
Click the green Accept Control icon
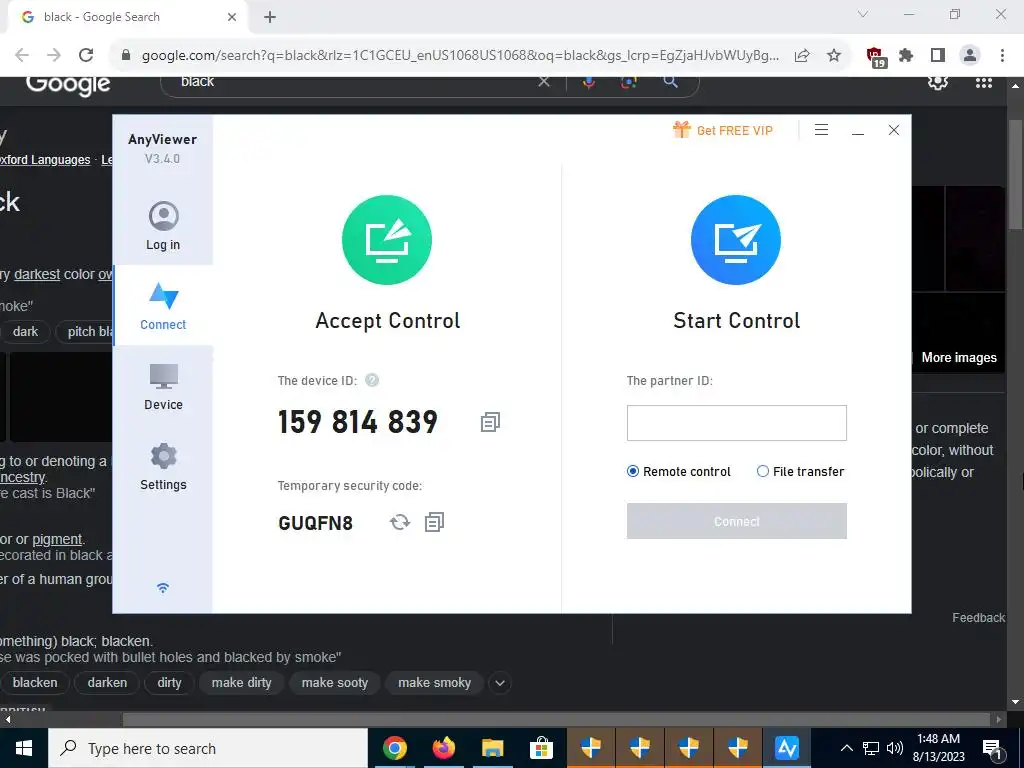[387, 240]
